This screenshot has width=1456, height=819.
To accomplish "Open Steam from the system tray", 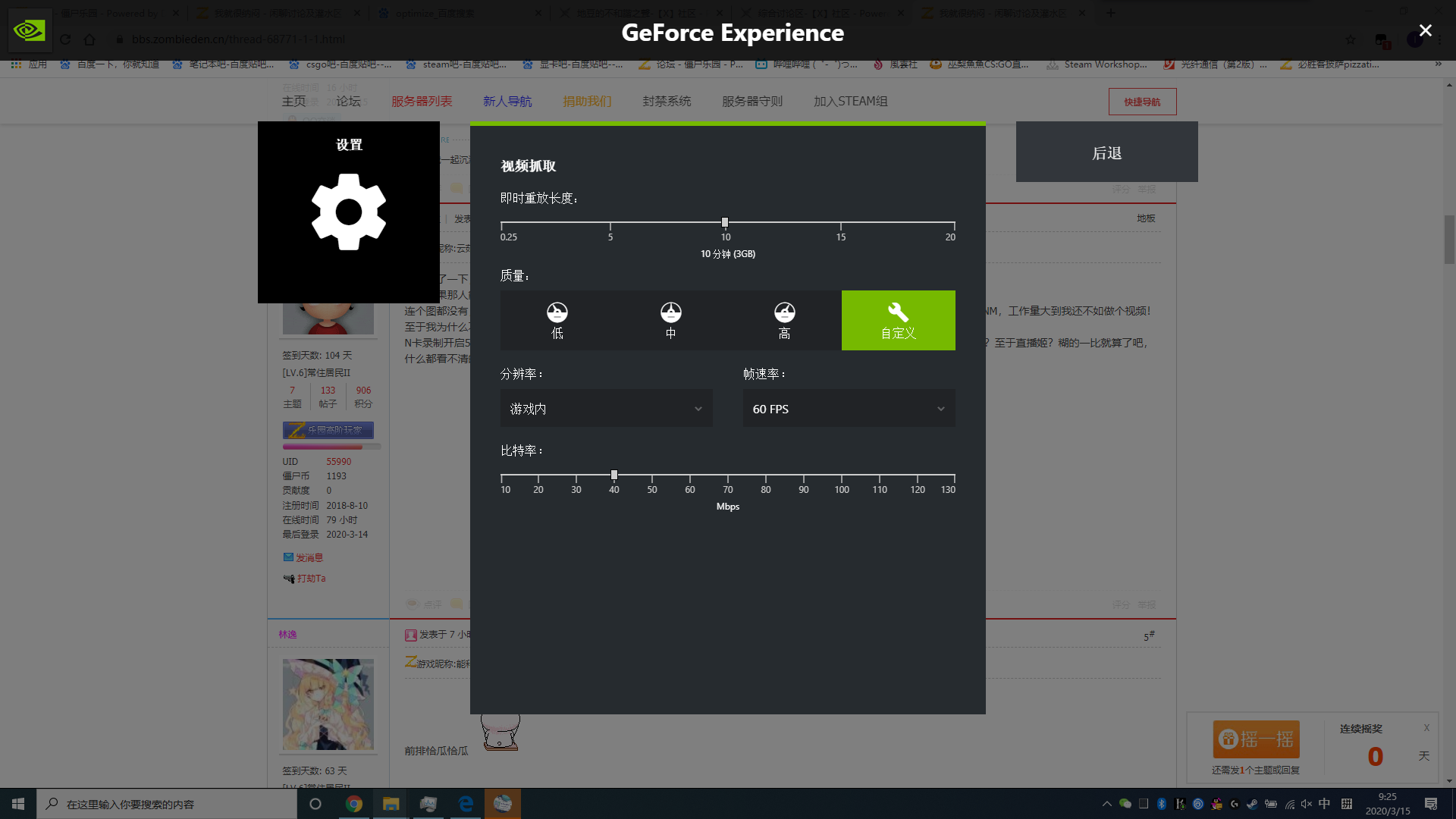I will 1252,804.
